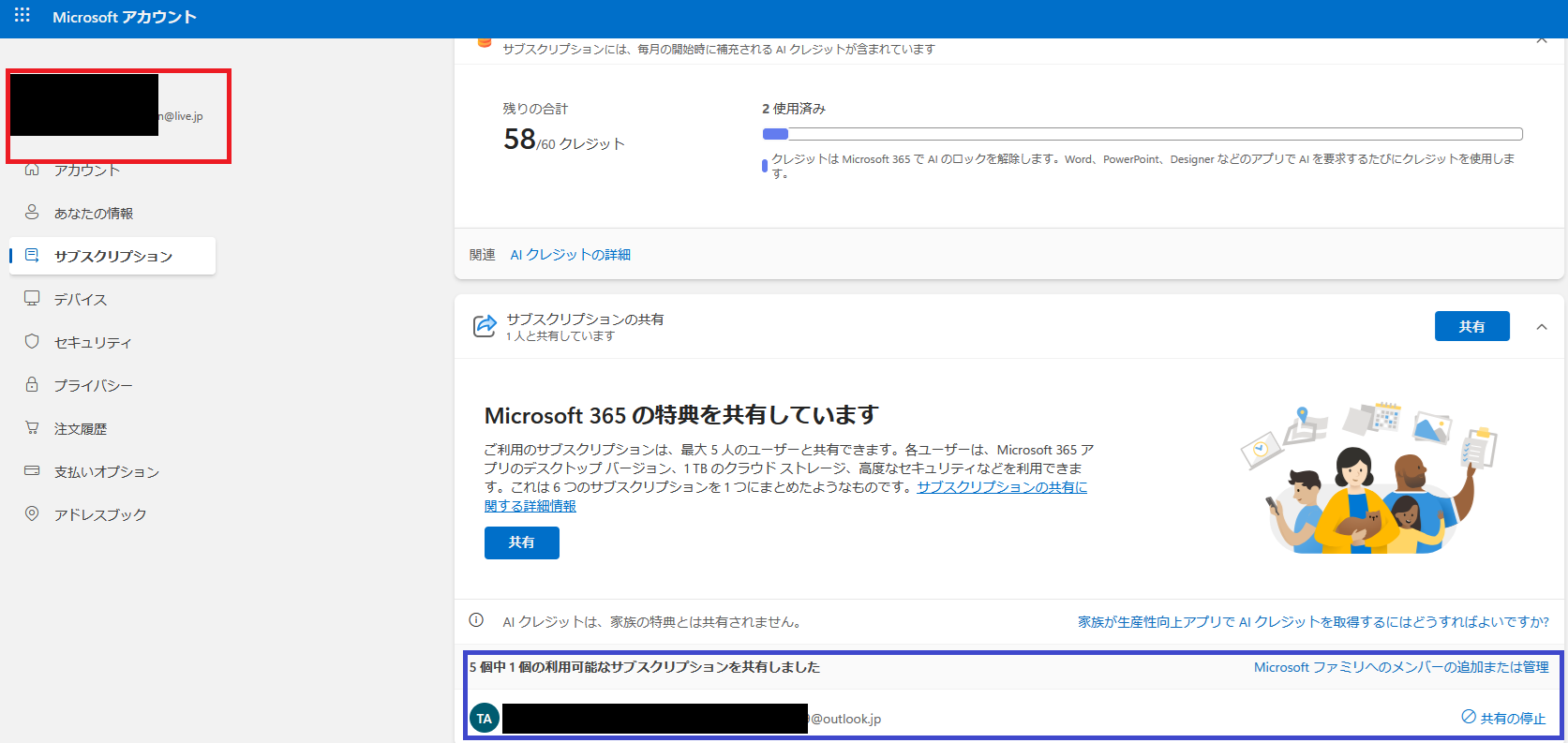Click the 共有 button in the sharing header

coord(1471,326)
